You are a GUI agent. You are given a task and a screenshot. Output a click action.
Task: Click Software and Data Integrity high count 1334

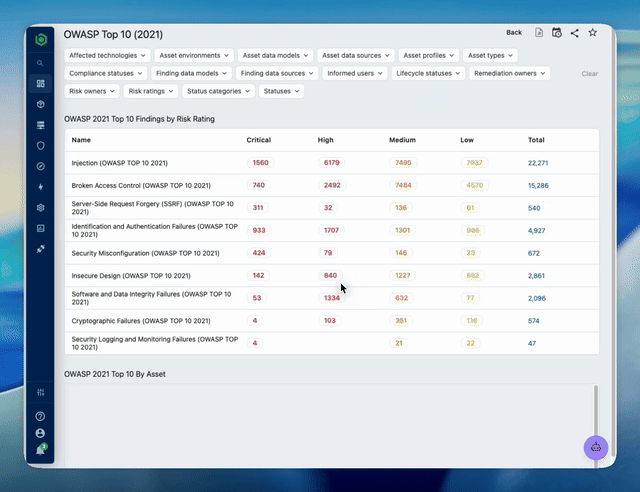click(332, 298)
